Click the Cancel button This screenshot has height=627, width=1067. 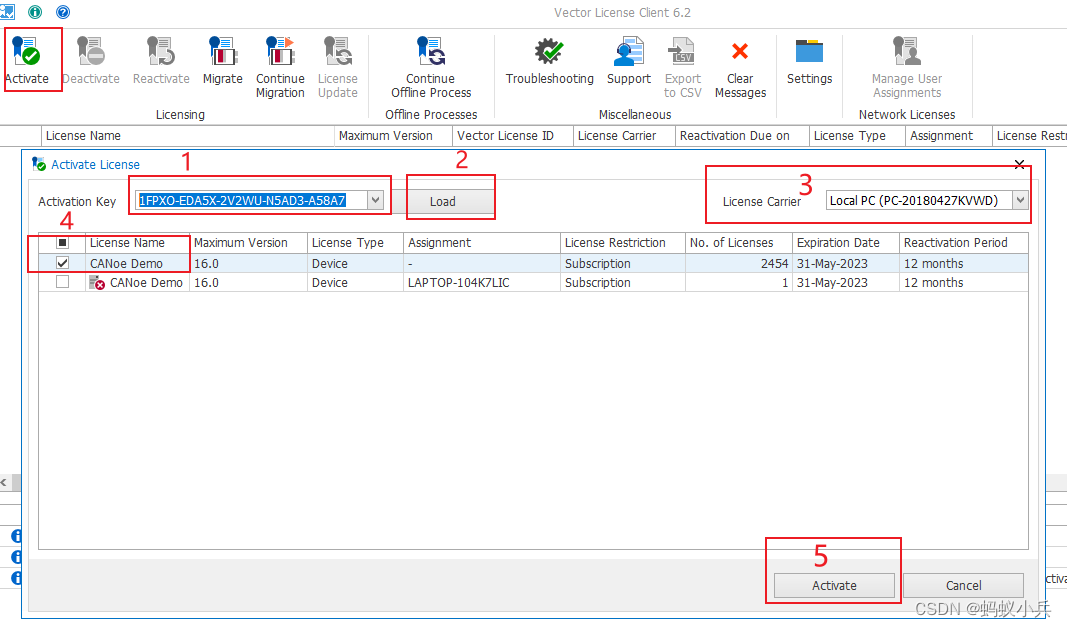tap(963, 585)
